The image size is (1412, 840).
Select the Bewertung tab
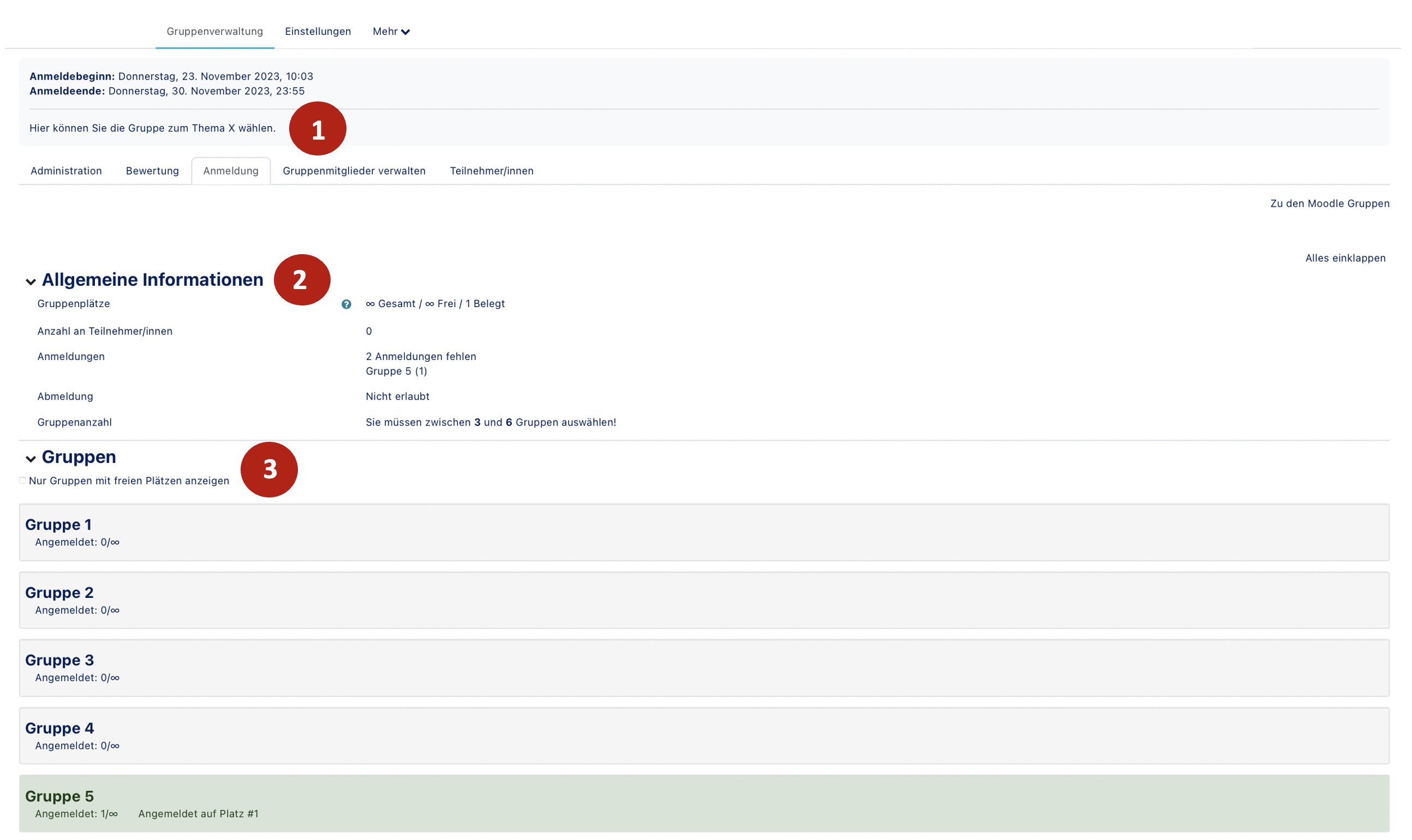point(152,171)
